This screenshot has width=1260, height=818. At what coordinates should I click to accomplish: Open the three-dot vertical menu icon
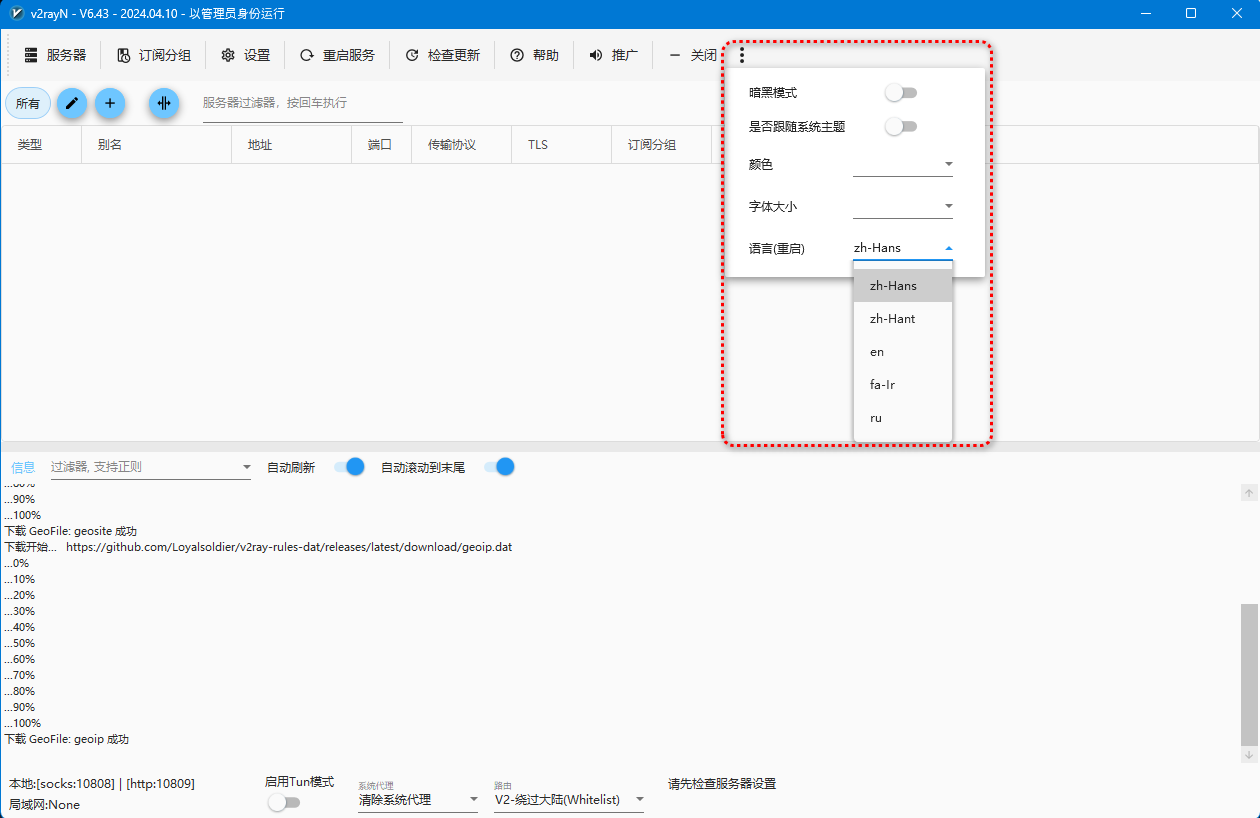pos(741,56)
